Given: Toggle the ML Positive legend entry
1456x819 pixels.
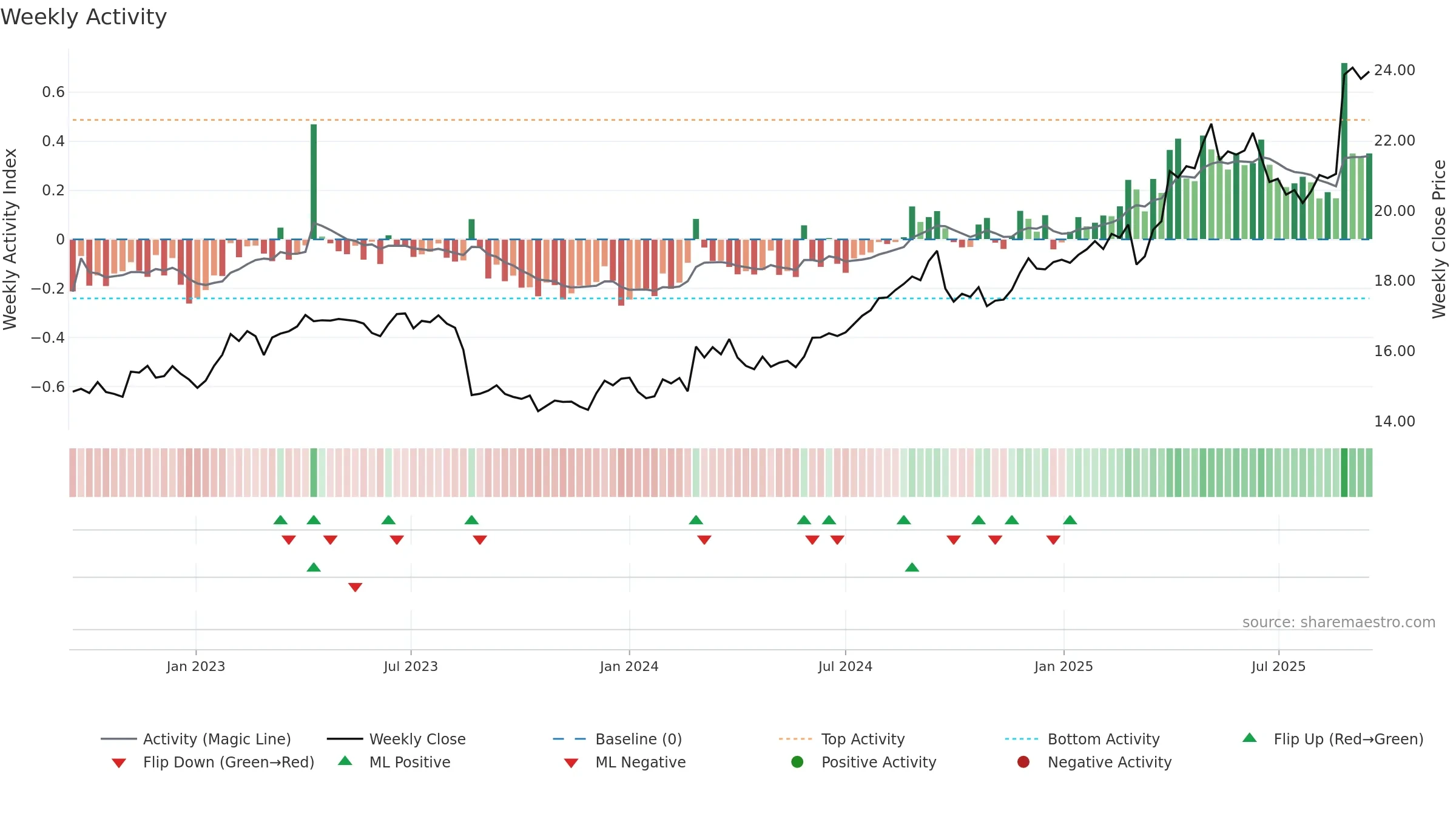Looking at the screenshot, I should click(394, 762).
